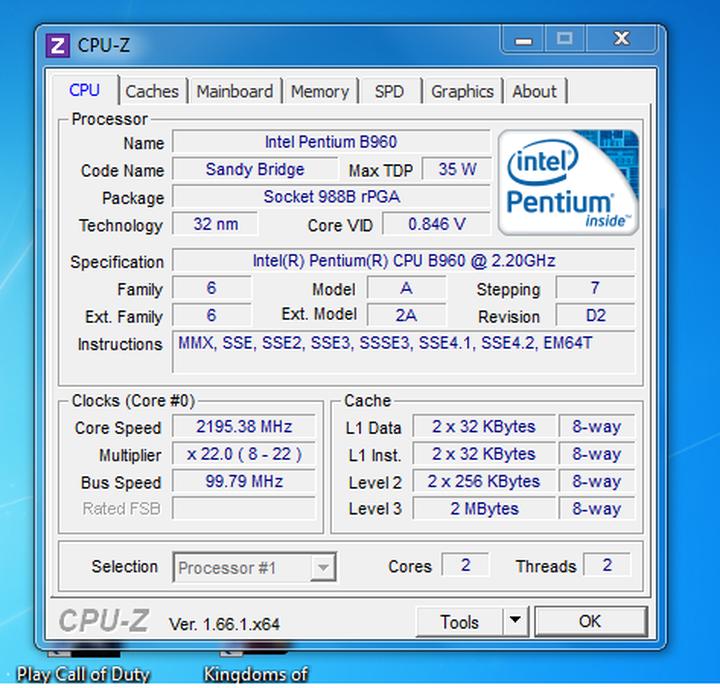Viewport: 720px width, 688px height.
Task: Click the Threads count value 2
Action: pyautogui.click(x=607, y=565)
